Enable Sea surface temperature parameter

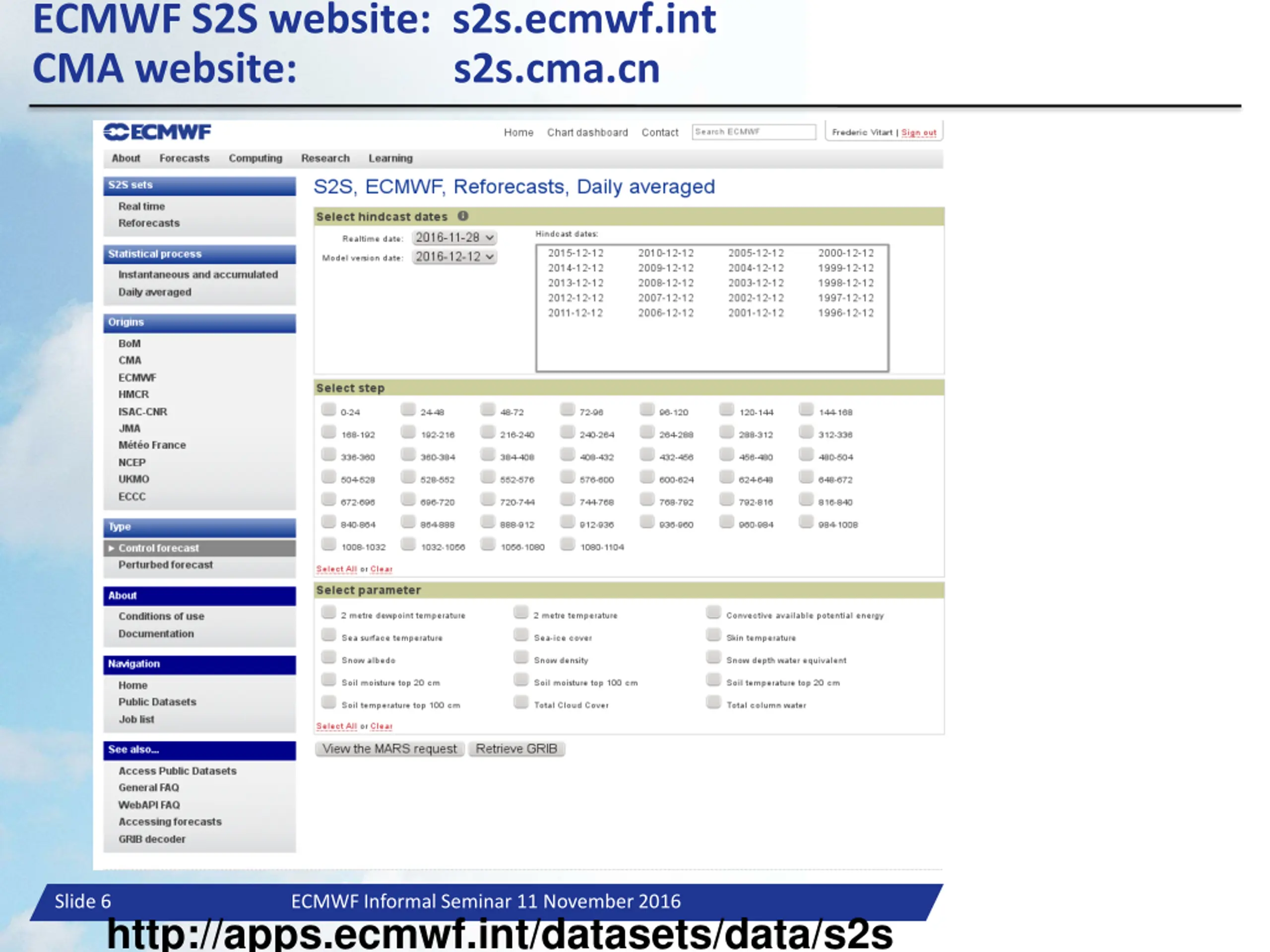coord(328,635)
